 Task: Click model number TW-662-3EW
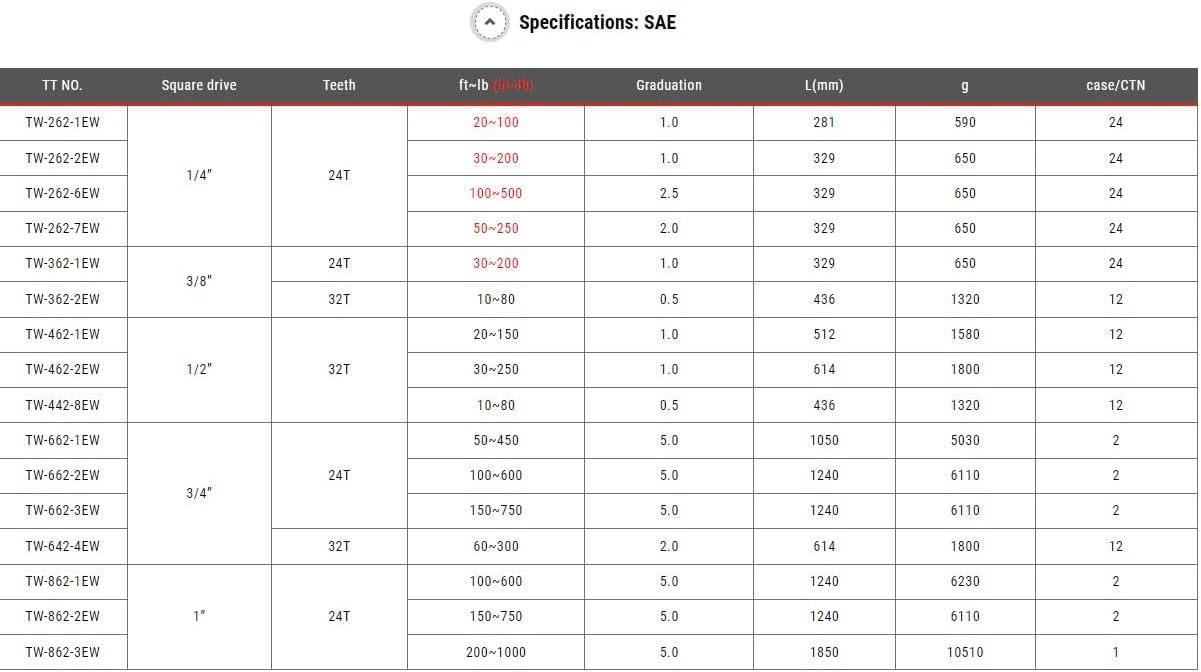[x=63, y=511]
